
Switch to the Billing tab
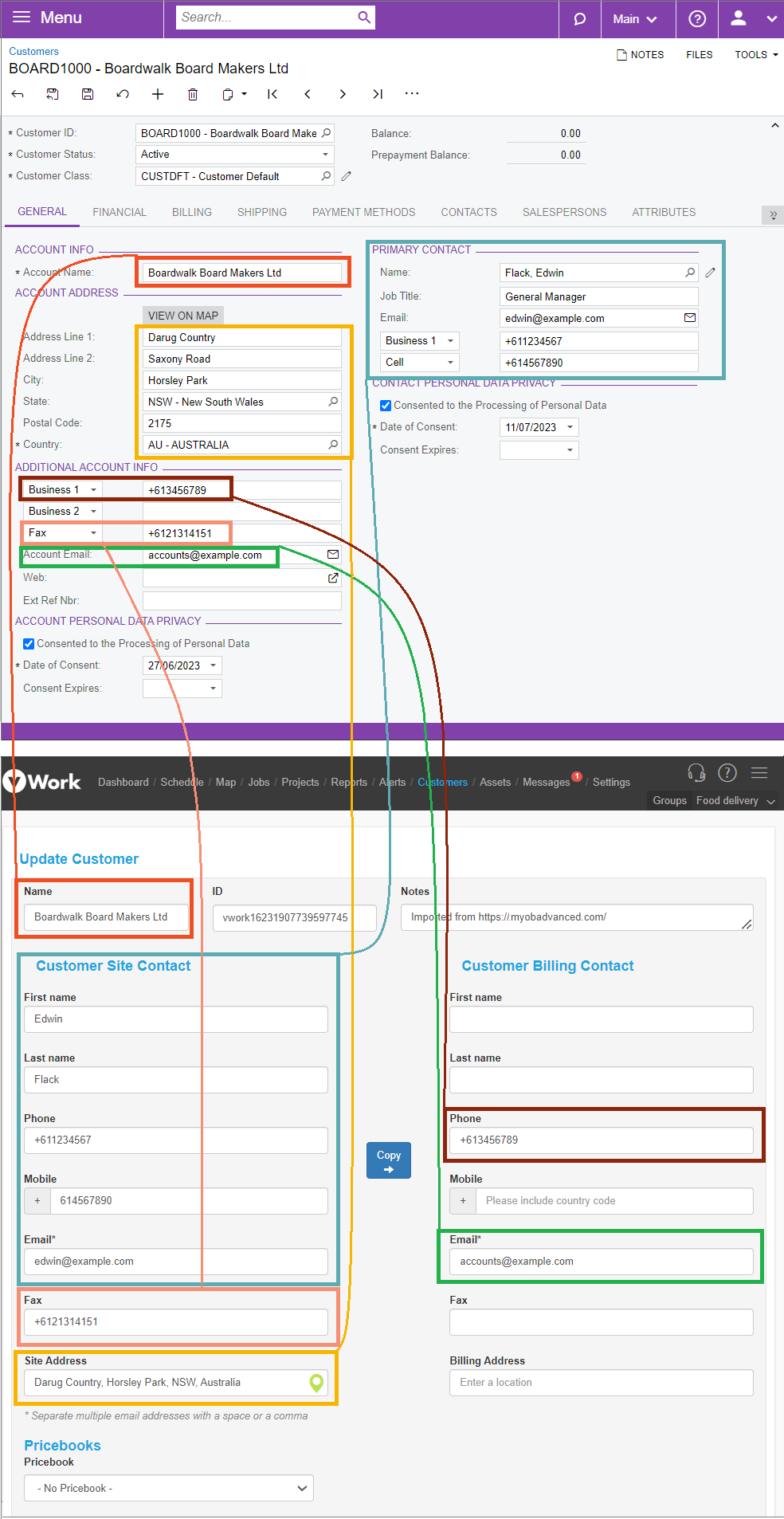coord(192,212)
